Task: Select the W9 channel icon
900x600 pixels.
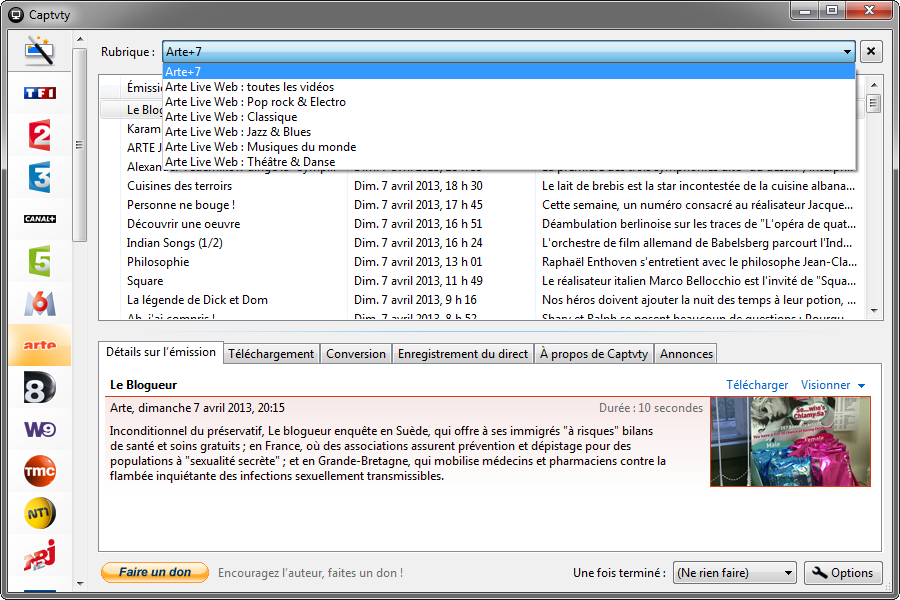Action: click(x=40, y=429)
